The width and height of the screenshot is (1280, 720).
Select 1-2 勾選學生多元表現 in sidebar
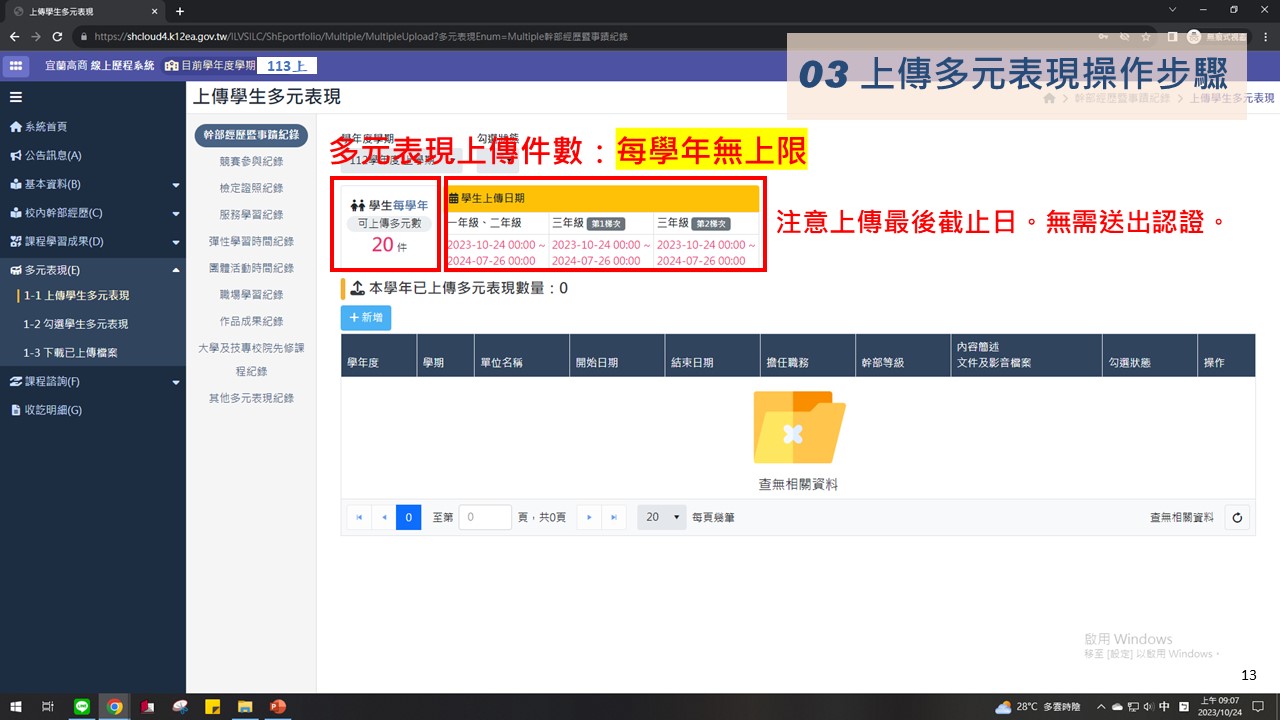tap(76, 324)
